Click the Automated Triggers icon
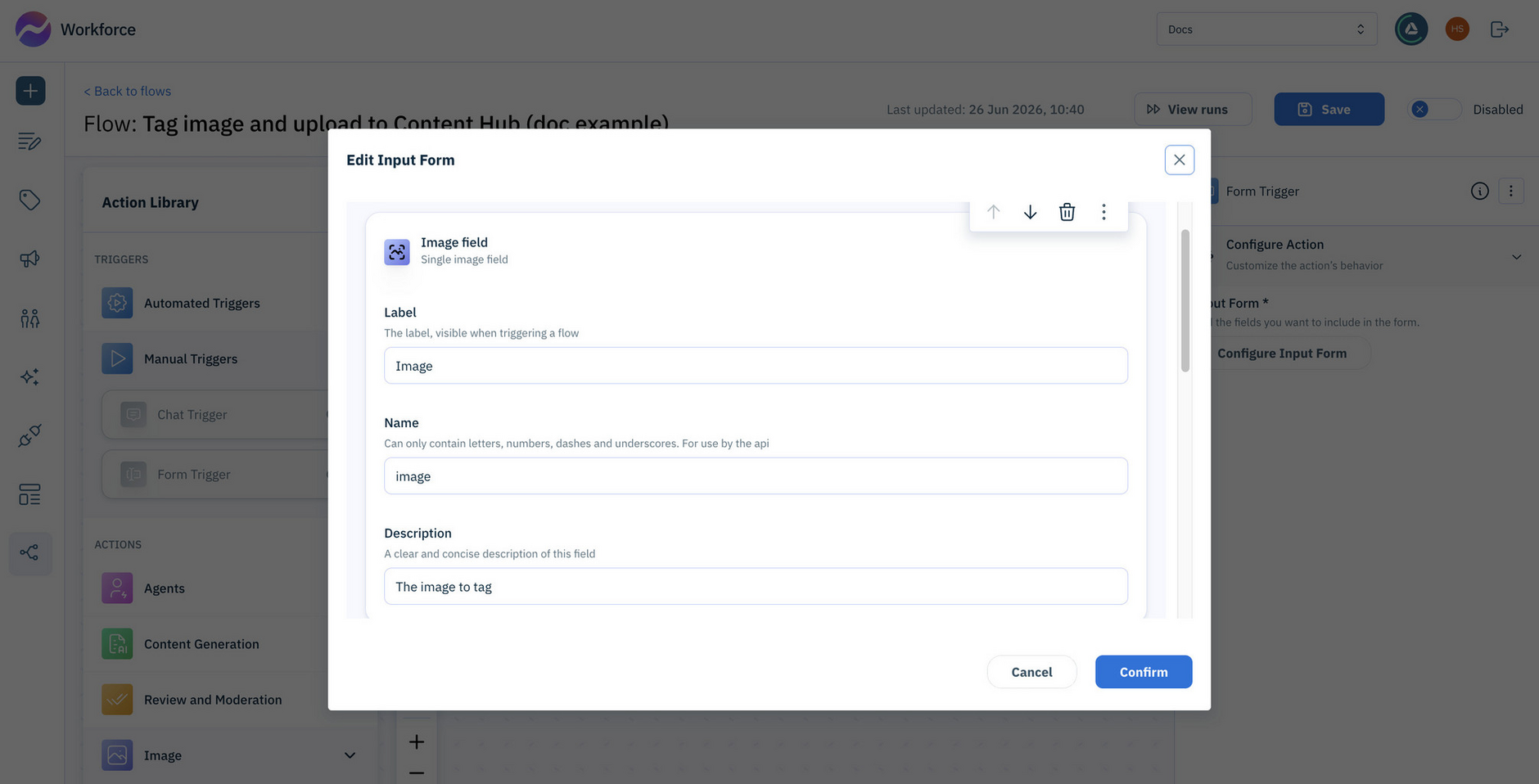 tap(117, 303)
